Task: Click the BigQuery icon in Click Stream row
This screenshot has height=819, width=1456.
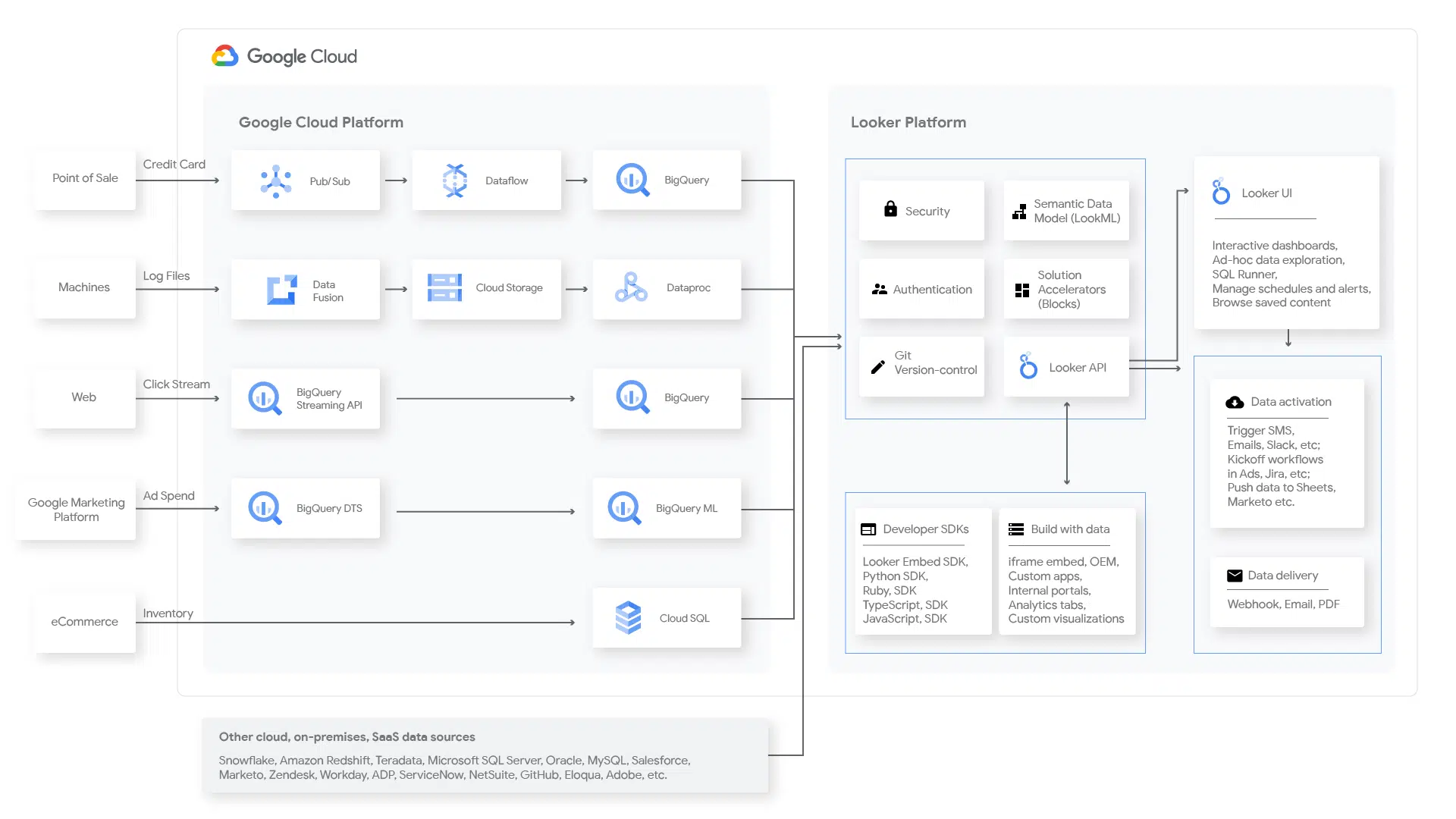Action: point(632,397)
